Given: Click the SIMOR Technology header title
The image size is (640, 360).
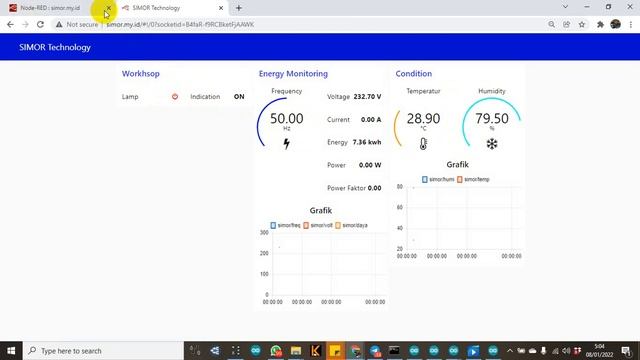Looking at the screenshot, I should pyautogui.click(x=55, y=47).
